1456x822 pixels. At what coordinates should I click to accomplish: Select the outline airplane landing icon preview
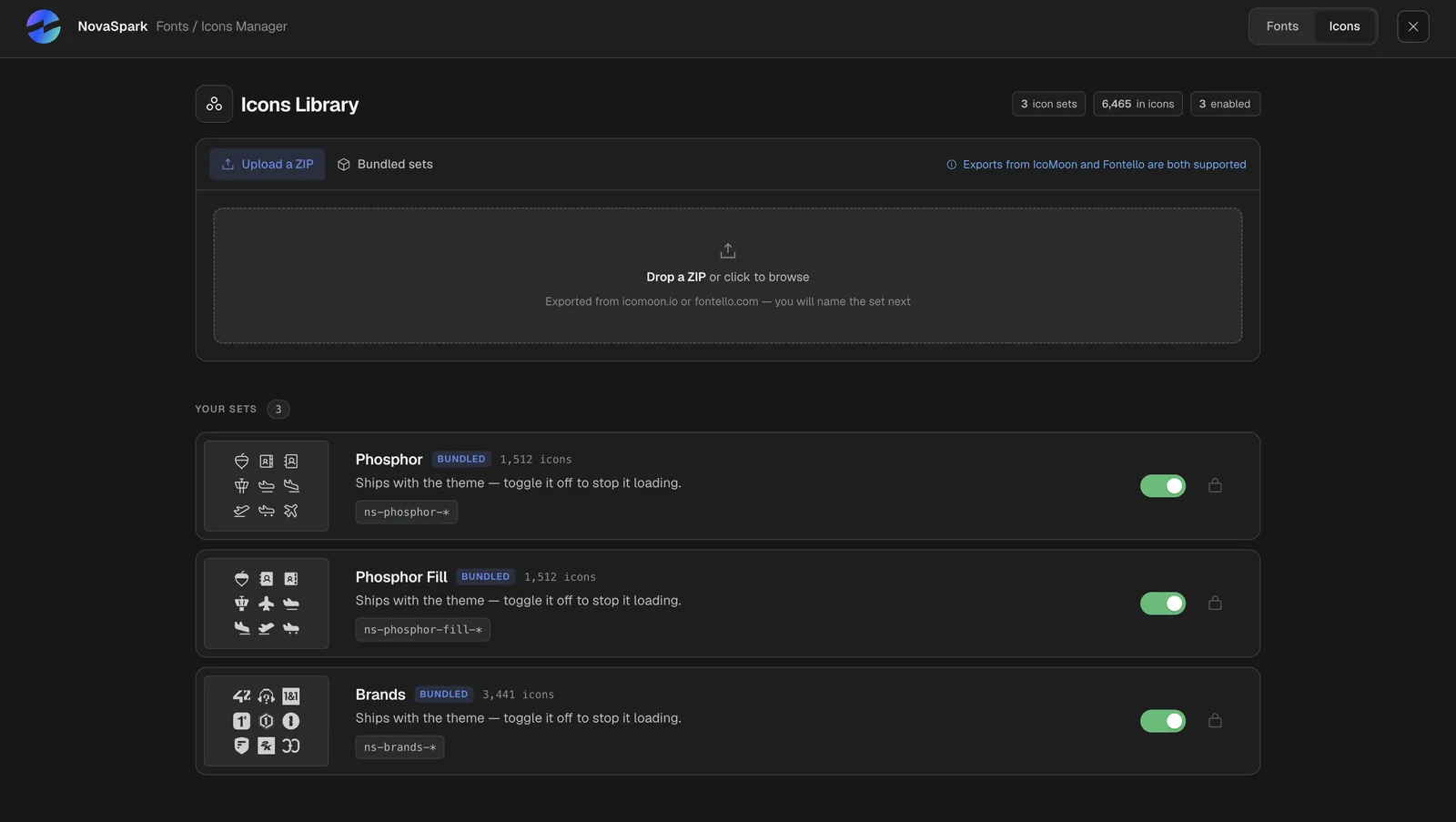pos(291,486)
